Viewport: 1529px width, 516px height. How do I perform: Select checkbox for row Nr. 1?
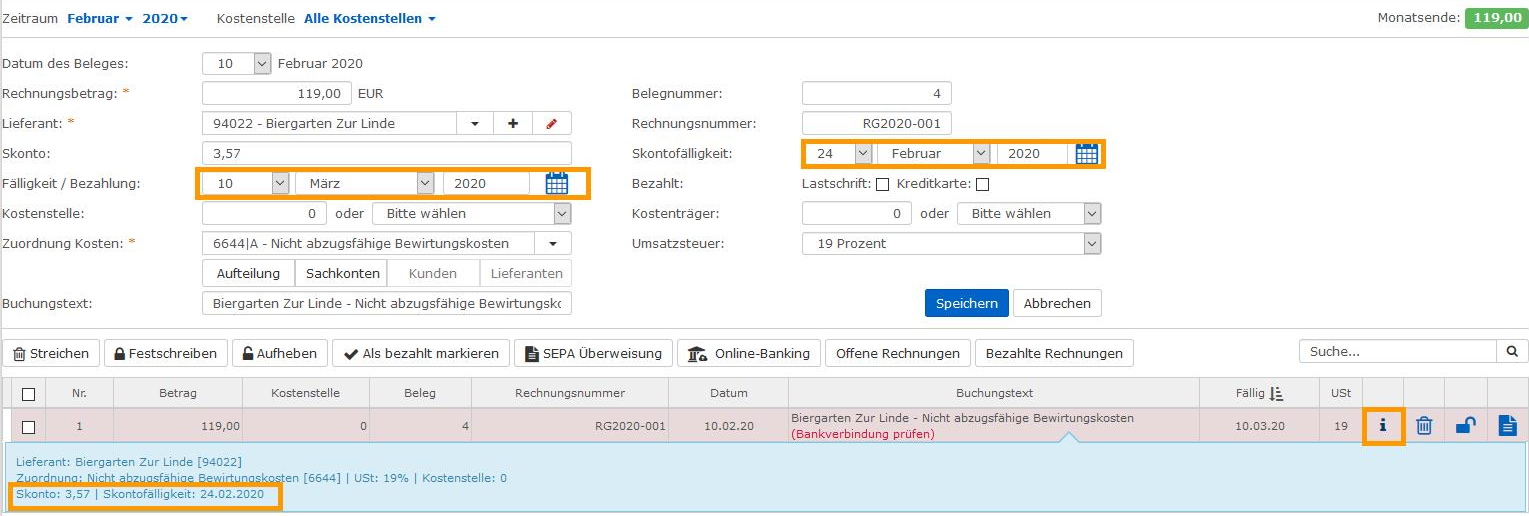point(28,427)
